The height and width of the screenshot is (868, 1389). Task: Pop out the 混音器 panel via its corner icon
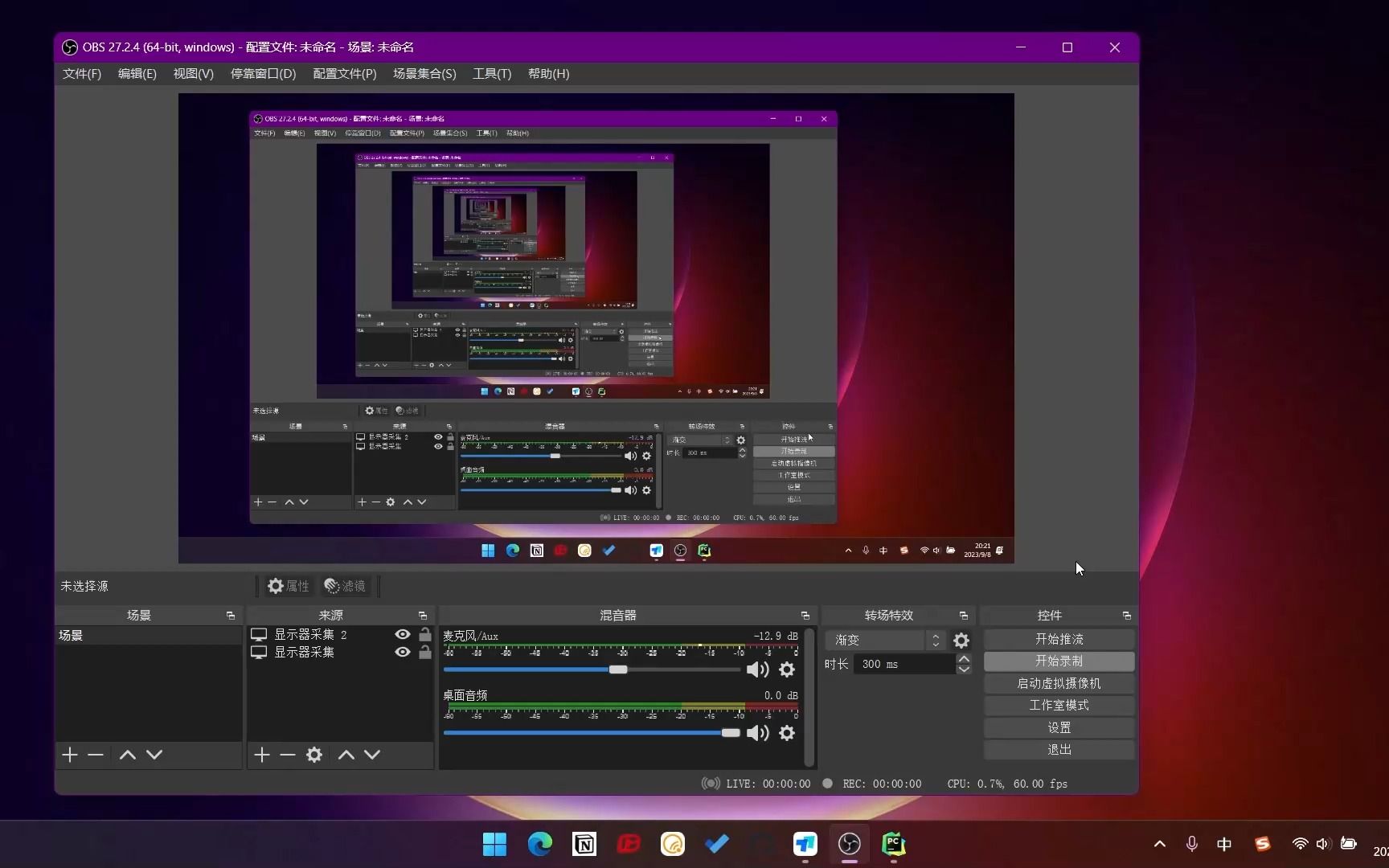coord(805,616)
